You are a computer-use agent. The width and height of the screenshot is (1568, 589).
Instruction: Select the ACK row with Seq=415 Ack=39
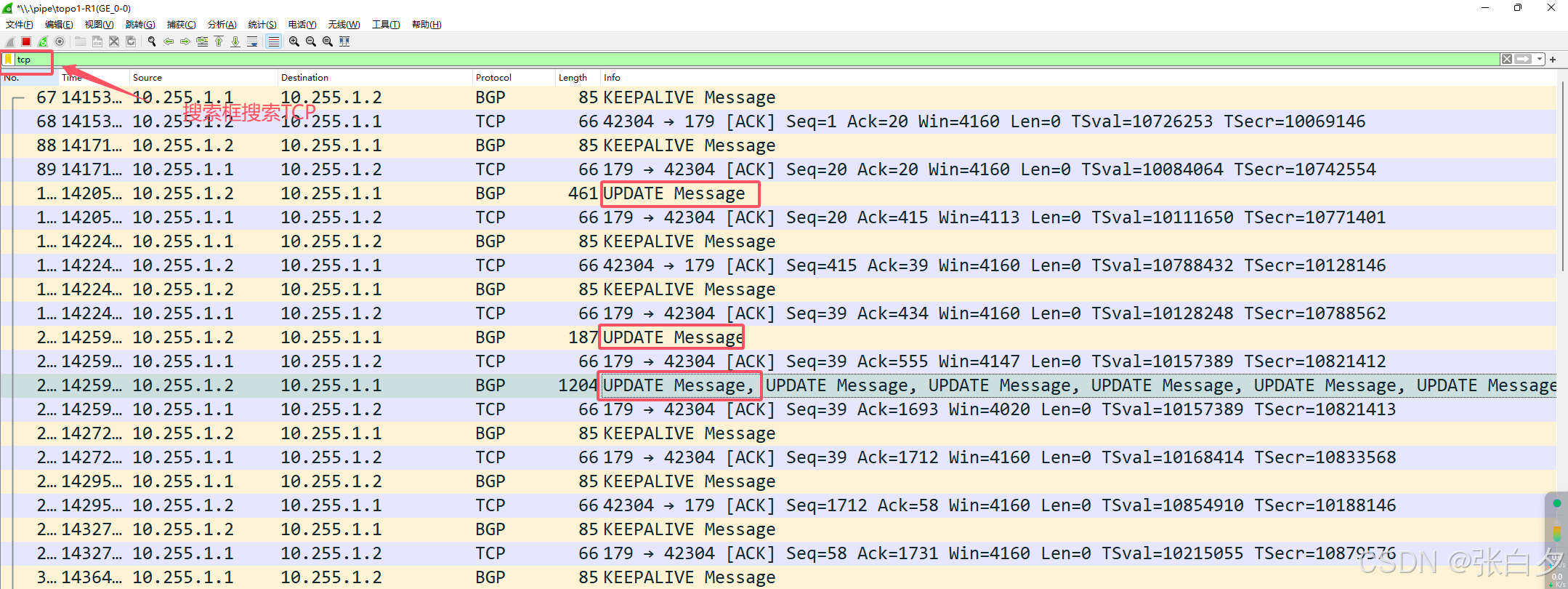pyautogui.click(x=779, y=265)
